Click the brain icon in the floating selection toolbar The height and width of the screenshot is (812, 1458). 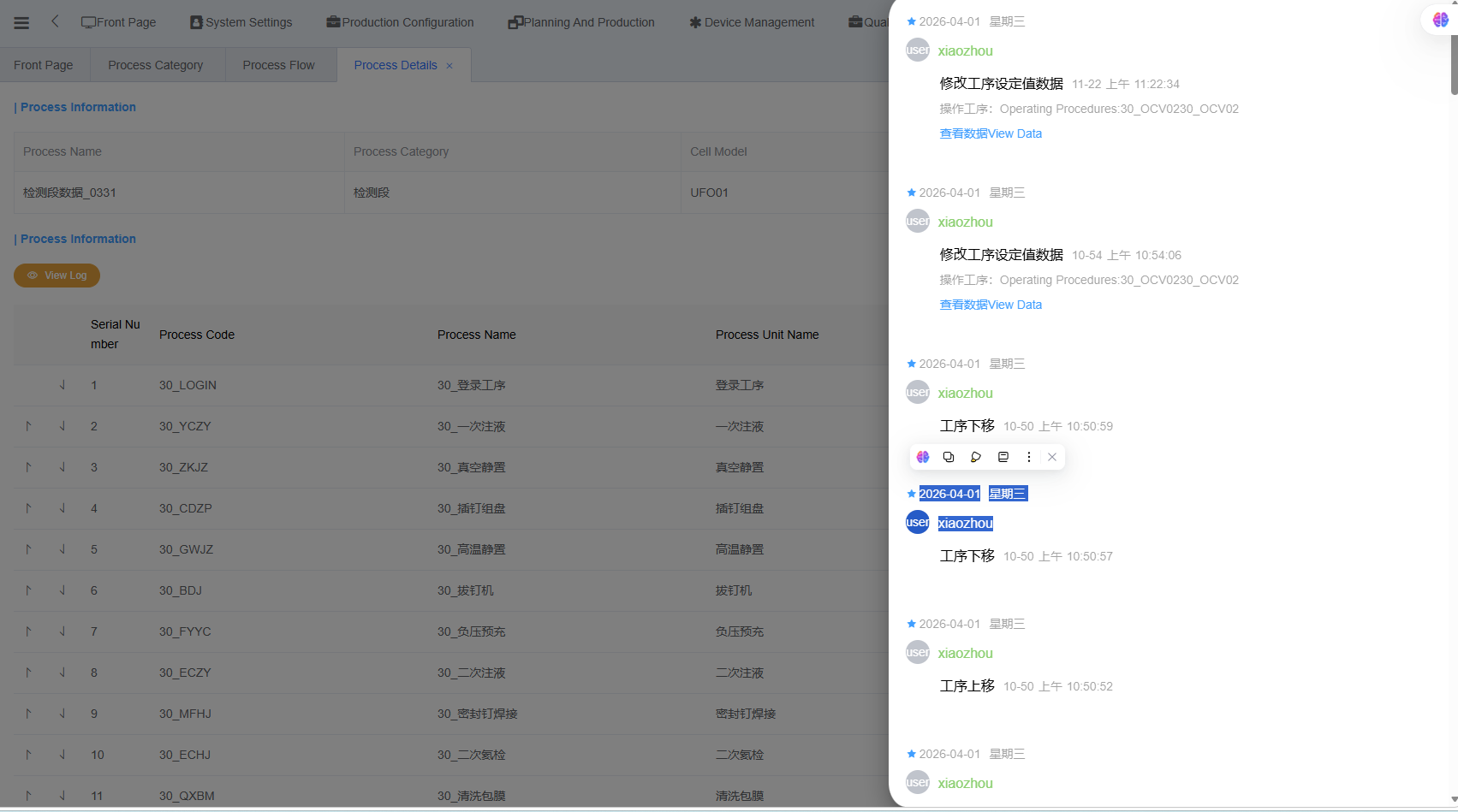tap(923, 457)
